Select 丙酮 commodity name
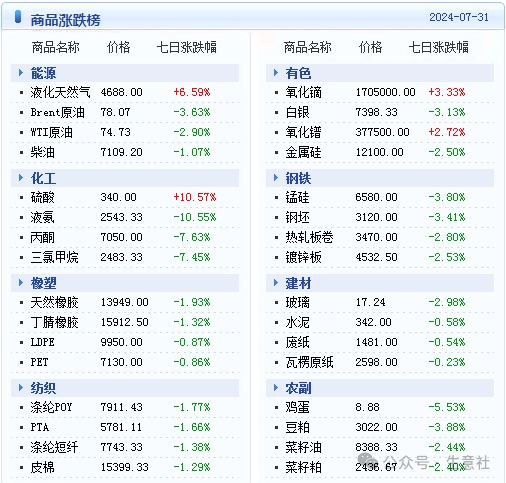 [x=42, y=237]
